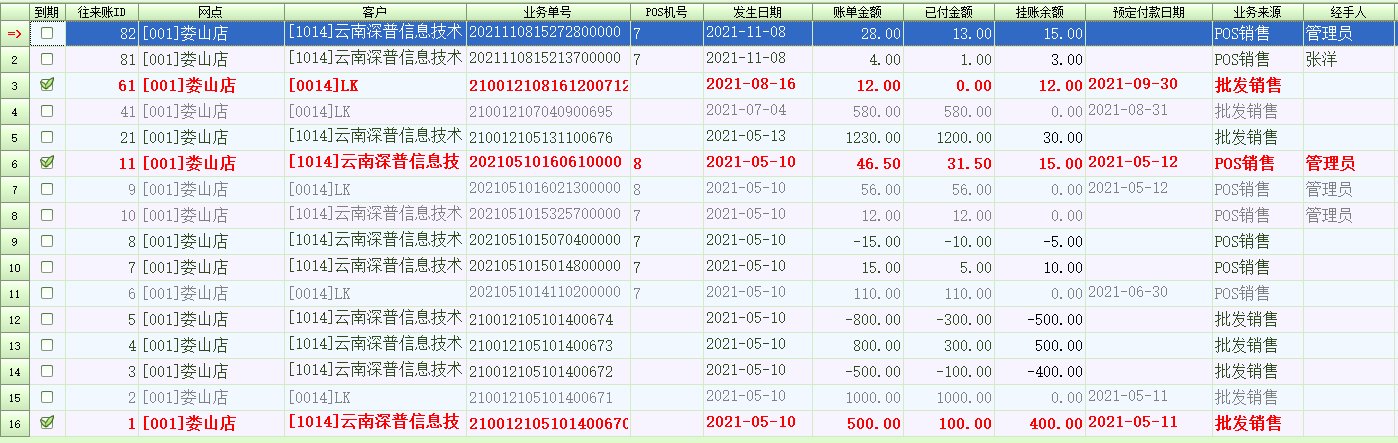Sort by the 账单金额 column header
This screenshot has width=1398, height=443.
point(858,12)
